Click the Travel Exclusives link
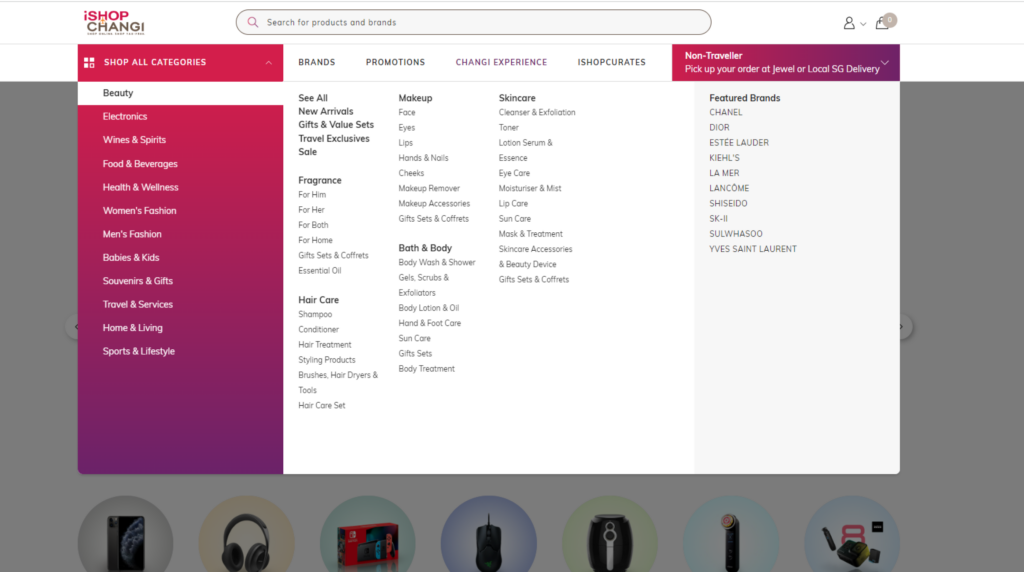 [333, 138]
